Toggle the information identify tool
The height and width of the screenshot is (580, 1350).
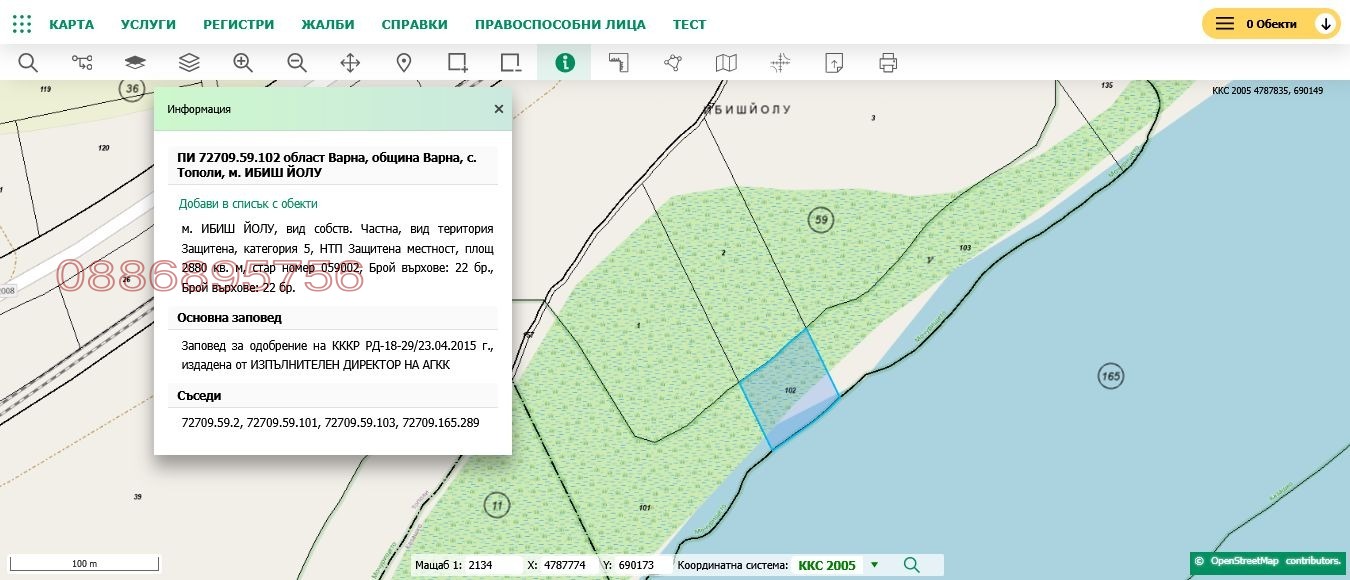coord(565,63)
